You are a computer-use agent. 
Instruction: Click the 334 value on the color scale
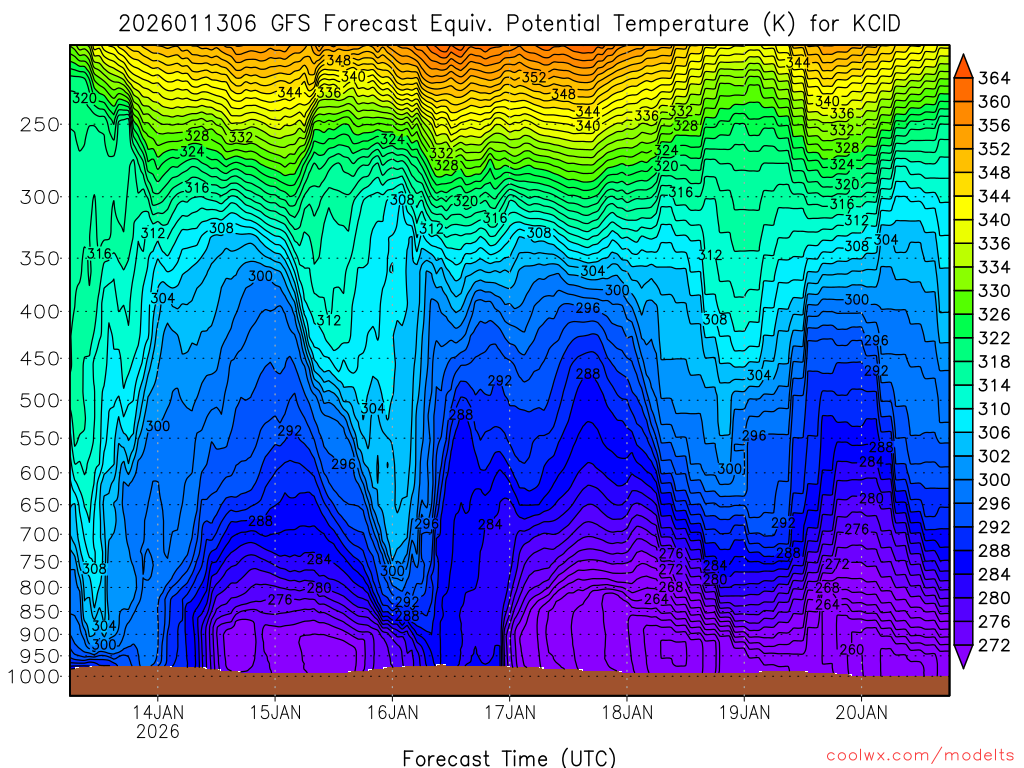pos(994,267)
